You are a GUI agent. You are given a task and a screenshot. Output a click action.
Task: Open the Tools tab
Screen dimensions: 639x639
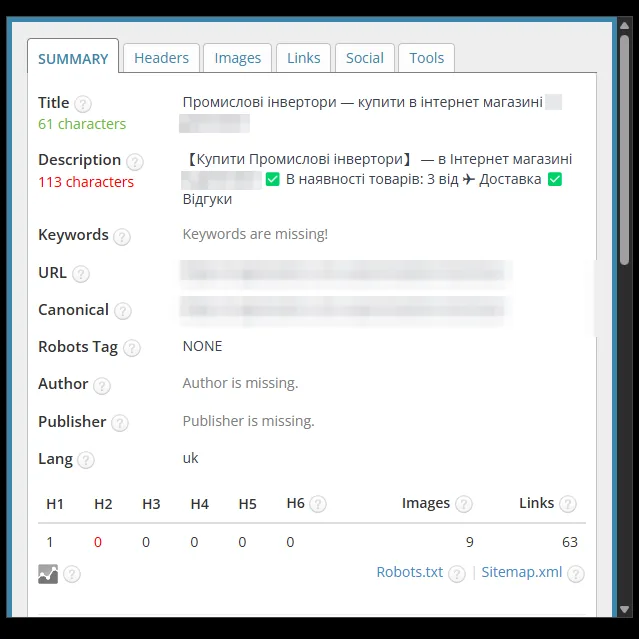coord(427,58)
